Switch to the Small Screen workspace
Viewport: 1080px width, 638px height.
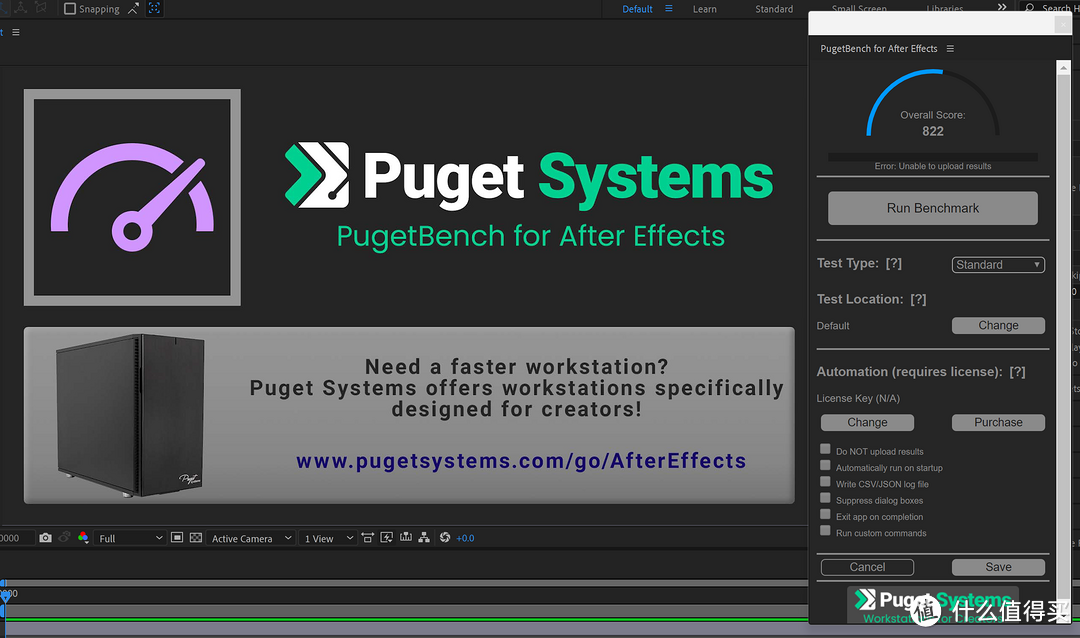[x=859, y=9]
